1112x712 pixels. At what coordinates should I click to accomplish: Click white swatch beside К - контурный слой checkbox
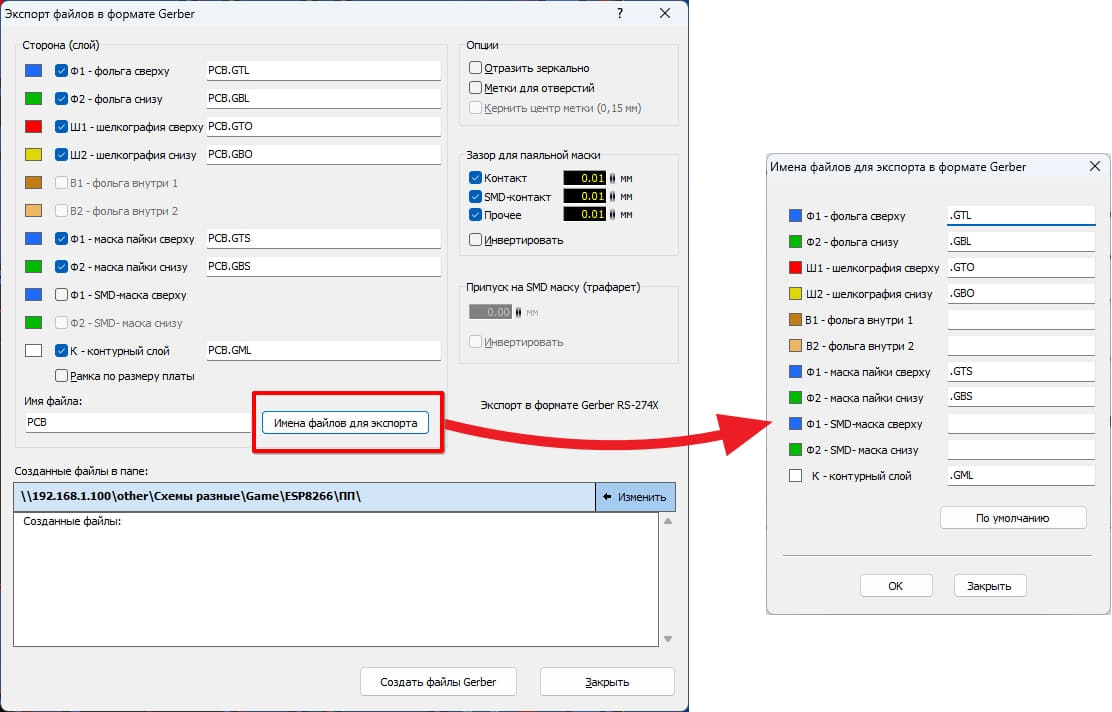pos(33,350)
